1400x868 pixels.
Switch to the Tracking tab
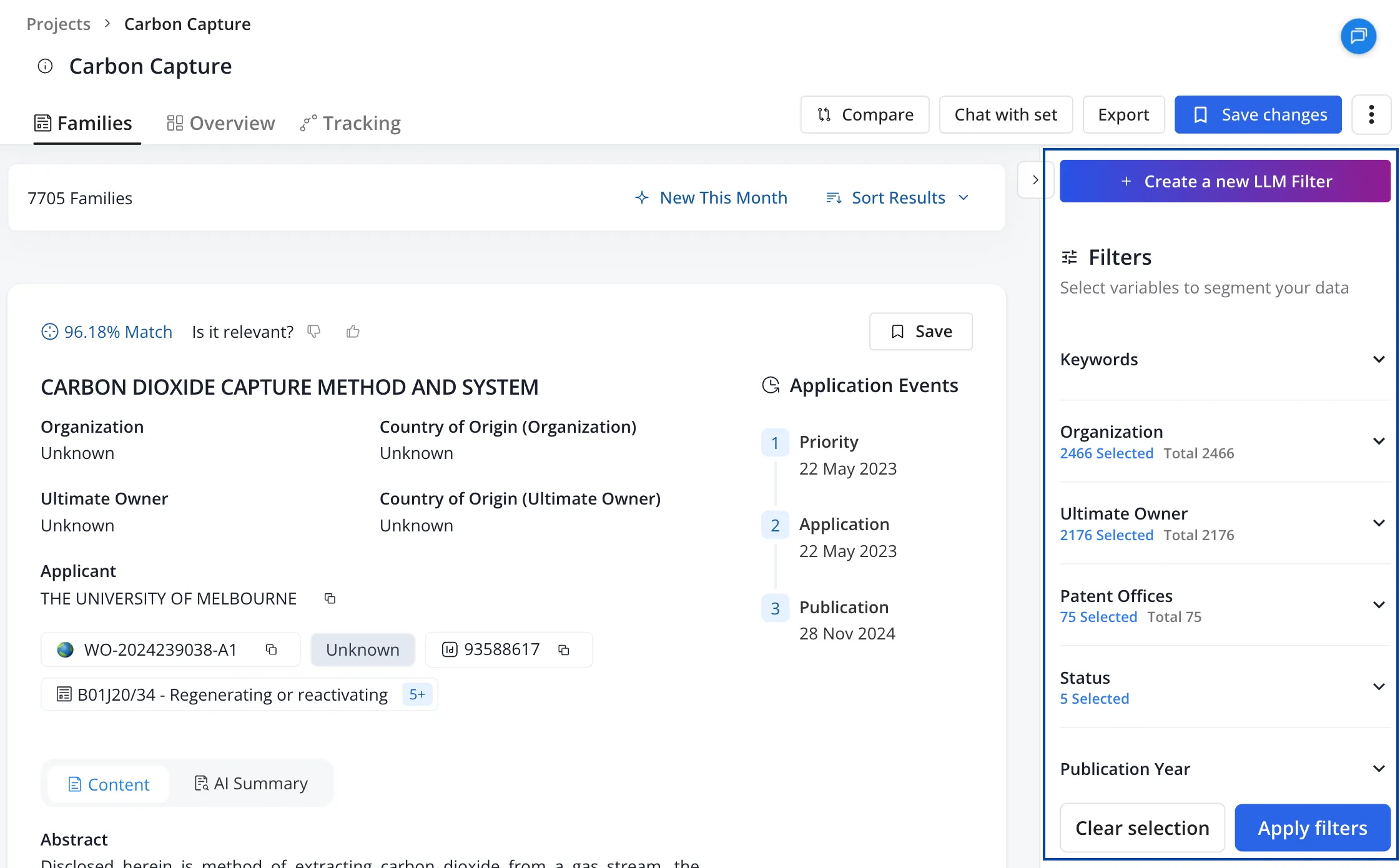(x=350, y=123)
